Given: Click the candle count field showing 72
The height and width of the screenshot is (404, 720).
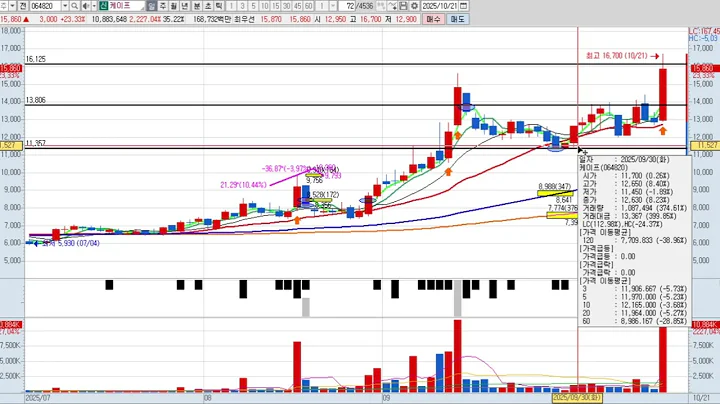Looking at the screenshot, I should 347,6.
